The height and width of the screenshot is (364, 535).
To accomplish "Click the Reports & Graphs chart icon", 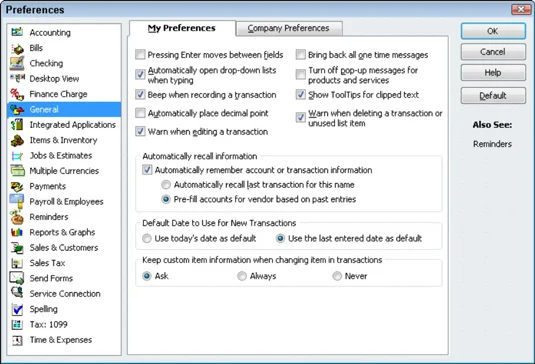I will point(17,232).
